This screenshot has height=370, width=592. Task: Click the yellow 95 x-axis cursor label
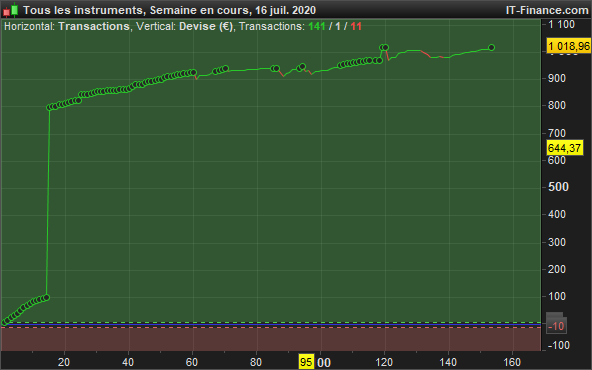[x=306, y=362]
